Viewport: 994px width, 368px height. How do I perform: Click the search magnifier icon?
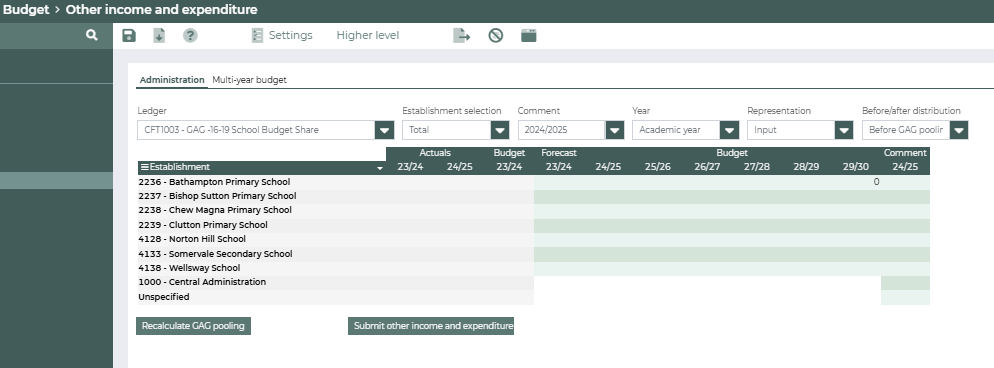point(92,35)
